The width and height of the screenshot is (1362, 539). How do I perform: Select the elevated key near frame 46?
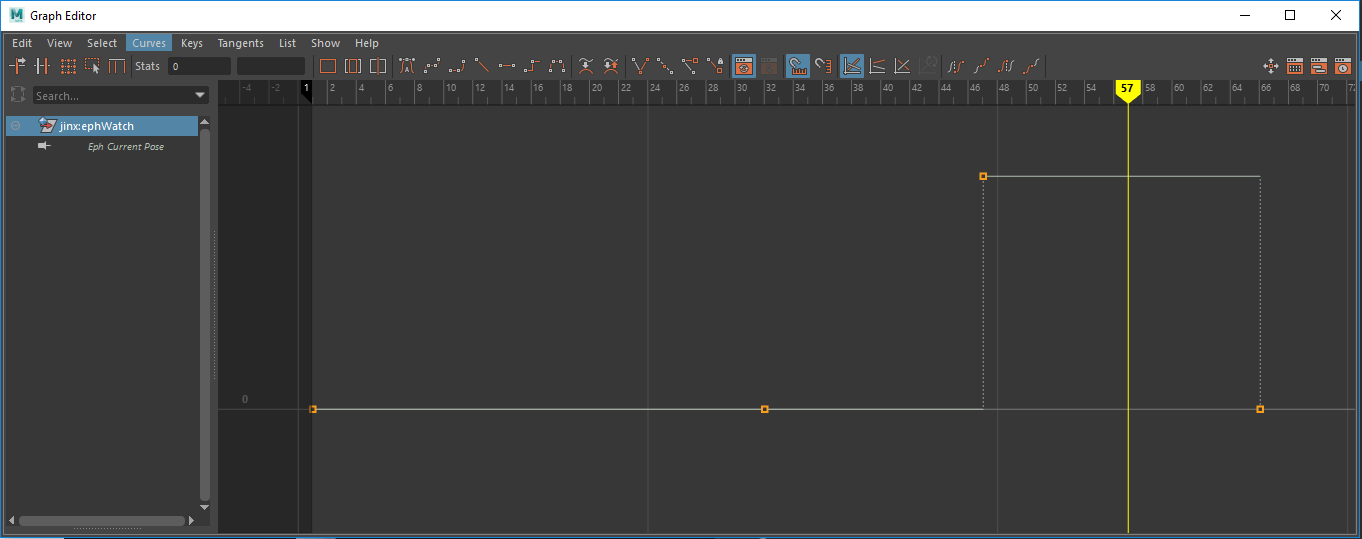[983, 176]
